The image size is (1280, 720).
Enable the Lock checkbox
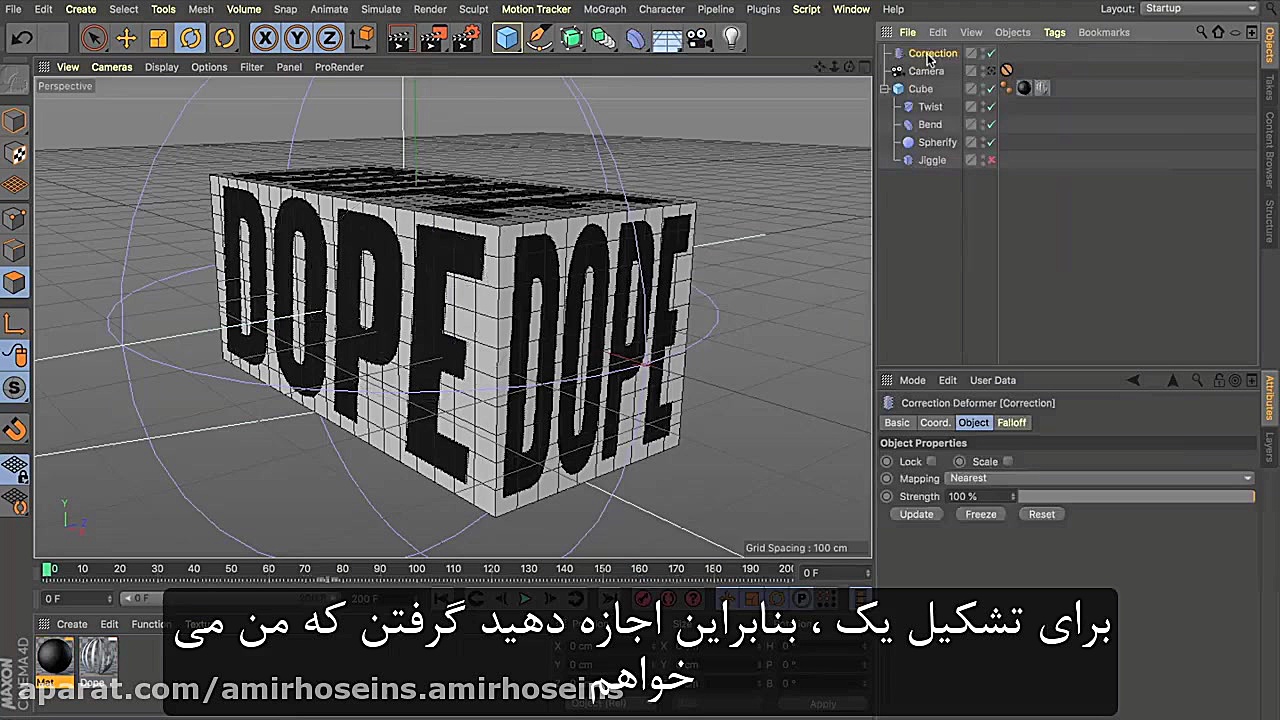pyautogui.click(x=932, y=461)
